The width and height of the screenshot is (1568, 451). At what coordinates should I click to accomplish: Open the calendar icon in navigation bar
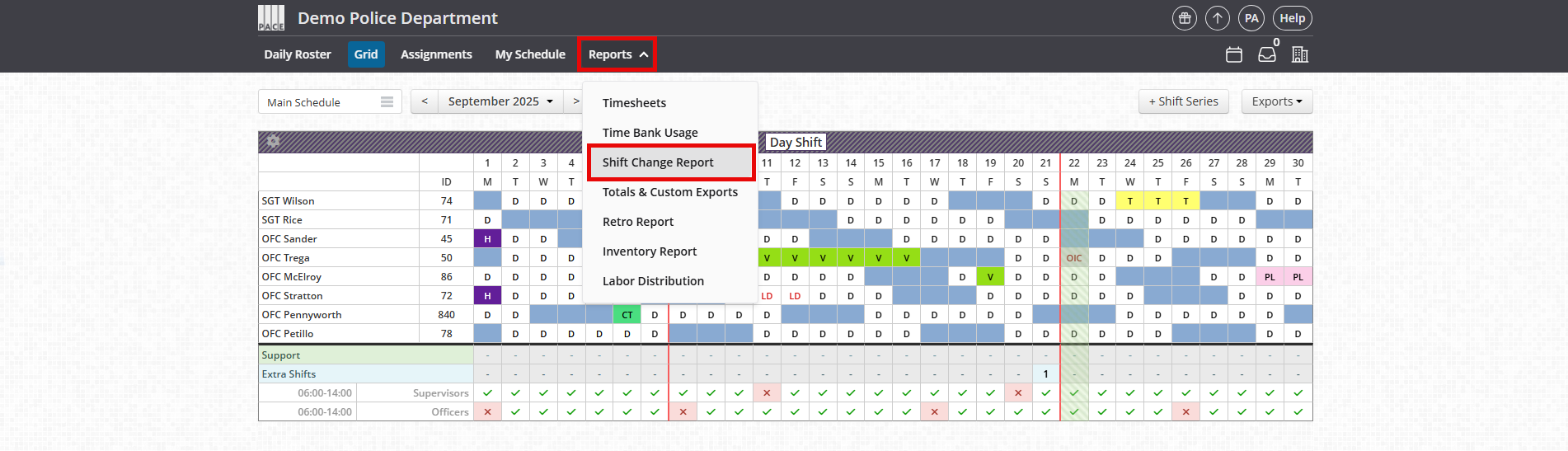[x=1234, y=54]
